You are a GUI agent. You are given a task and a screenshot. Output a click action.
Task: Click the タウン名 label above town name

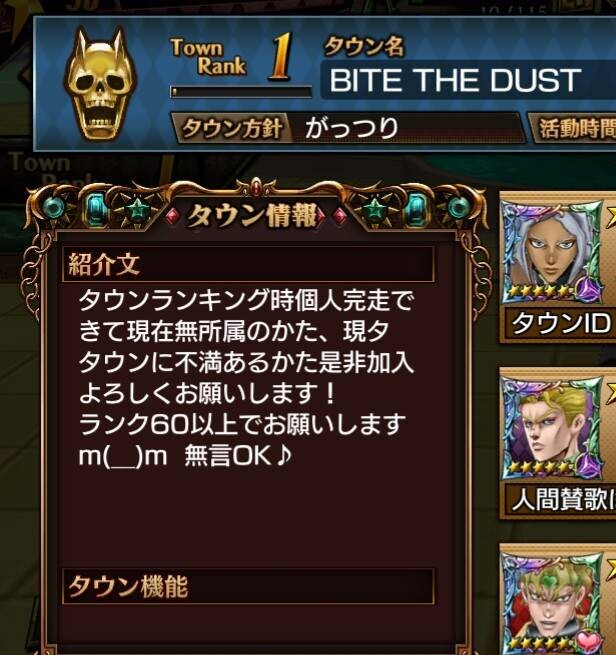tap(364, 46)
